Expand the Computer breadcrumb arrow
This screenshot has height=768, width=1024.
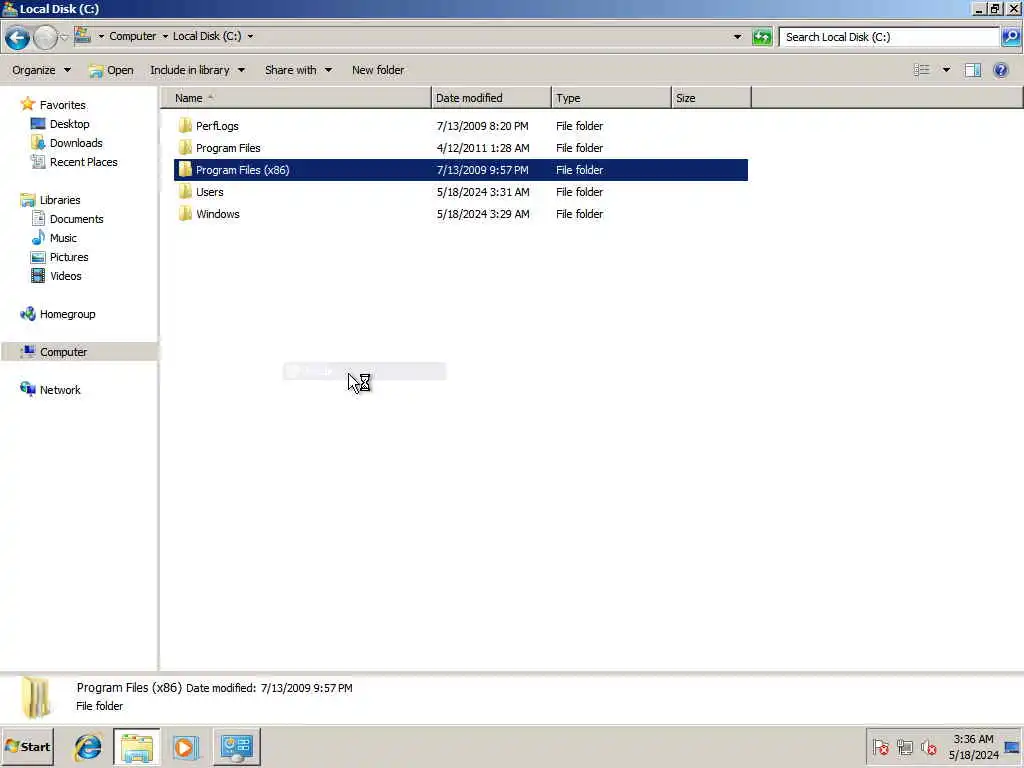[x=165, y=37]
